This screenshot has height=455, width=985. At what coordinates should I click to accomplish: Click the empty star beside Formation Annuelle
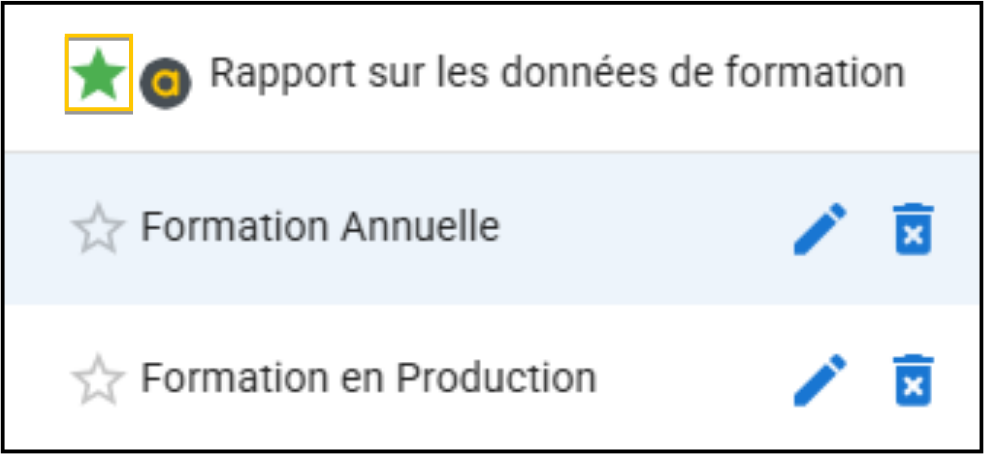pos(98,230)
